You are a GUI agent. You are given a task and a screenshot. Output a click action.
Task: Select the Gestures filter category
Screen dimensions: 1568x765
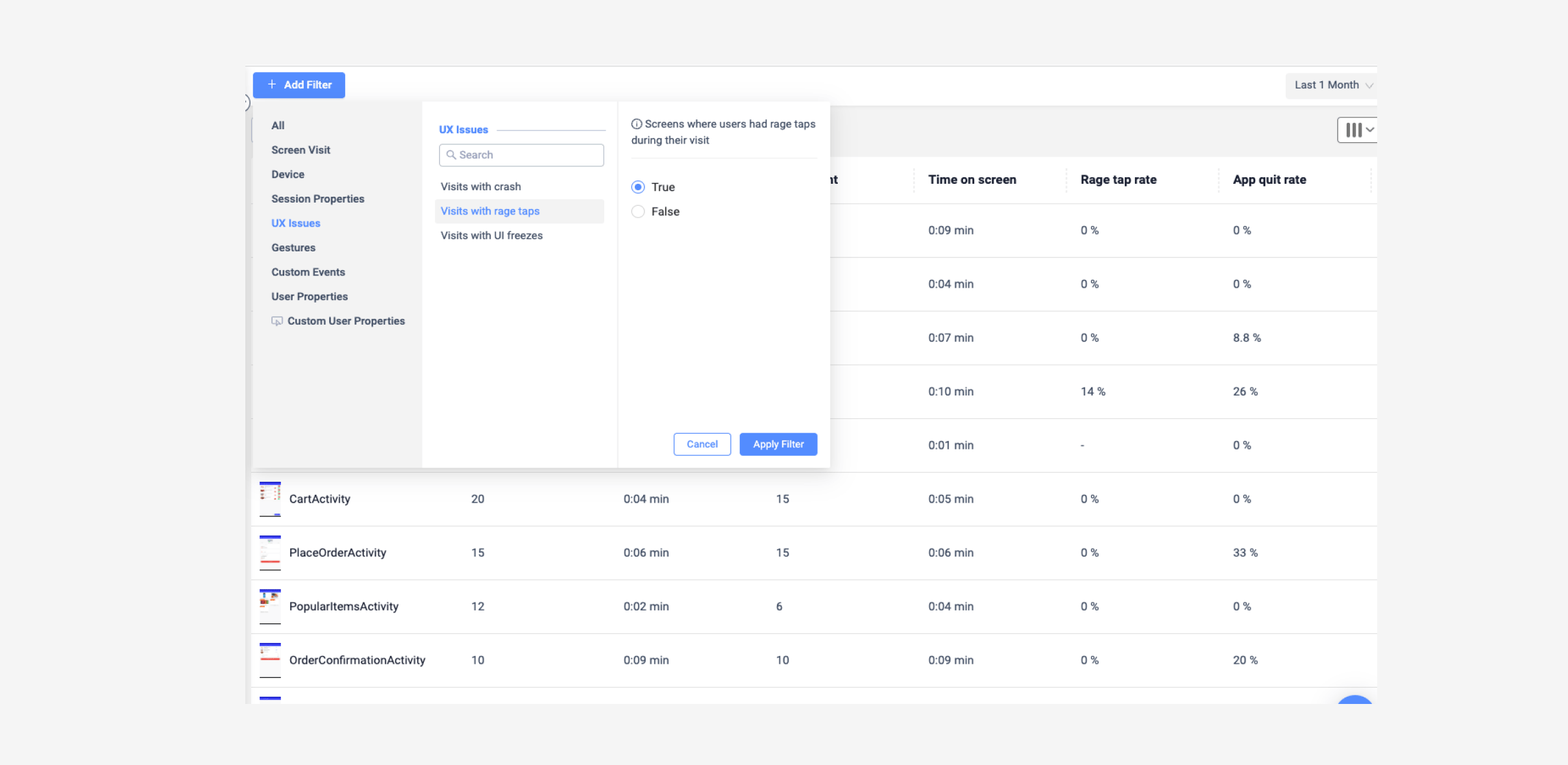[293, 247]
